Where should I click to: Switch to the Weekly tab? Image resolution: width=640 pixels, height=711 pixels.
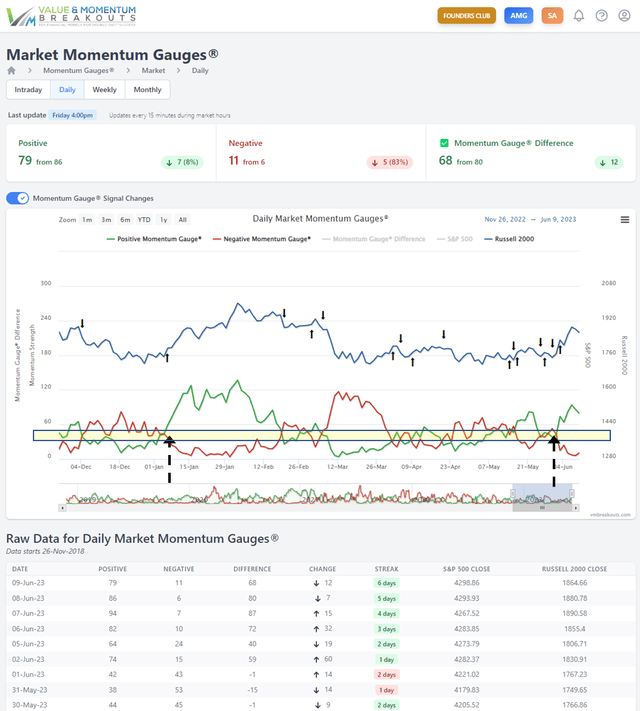point(104,90)
